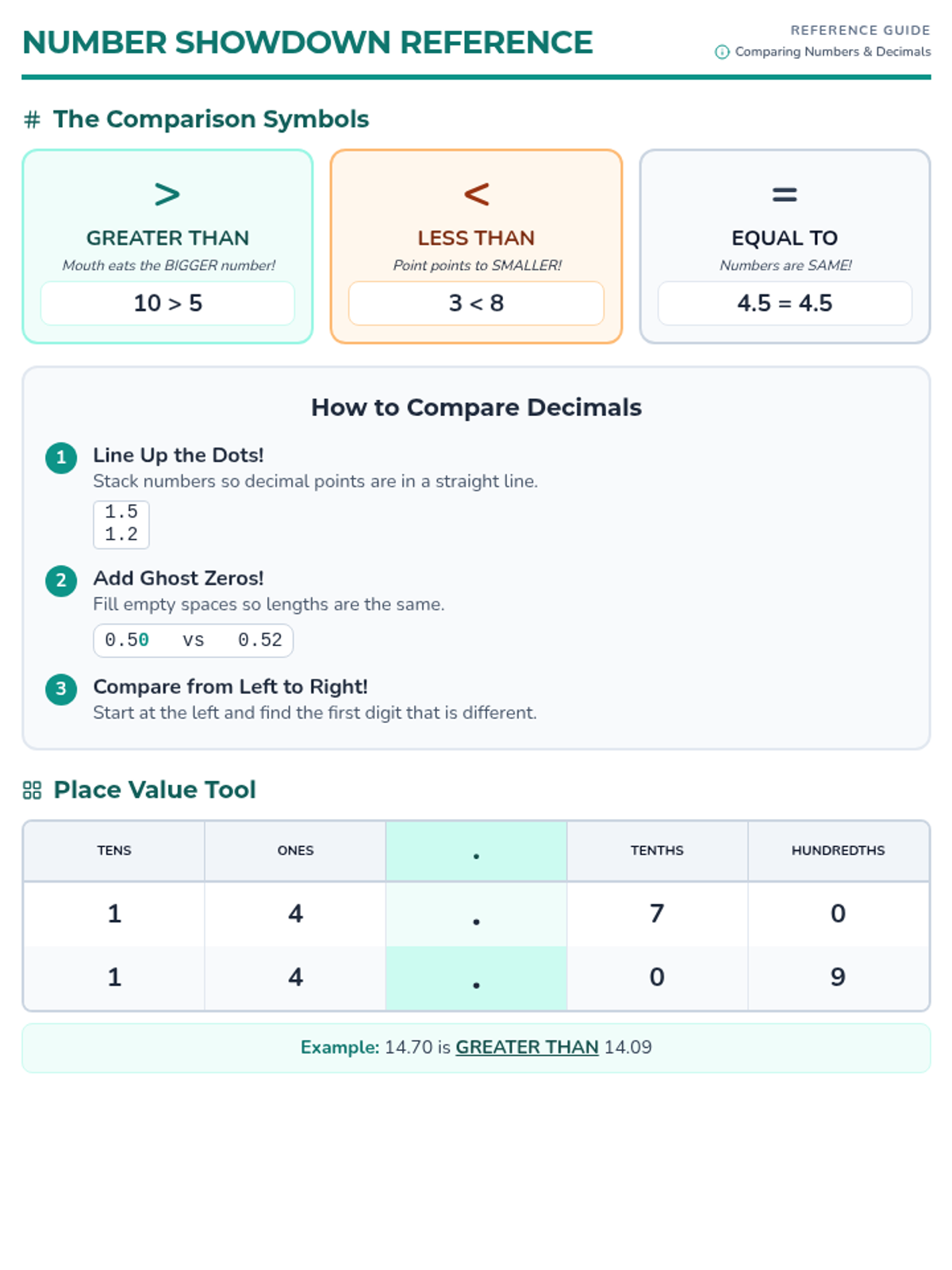Viewport: 952px width, 1270px height.
Task: Click the step 3 number badge
Action: click(61, 690)
